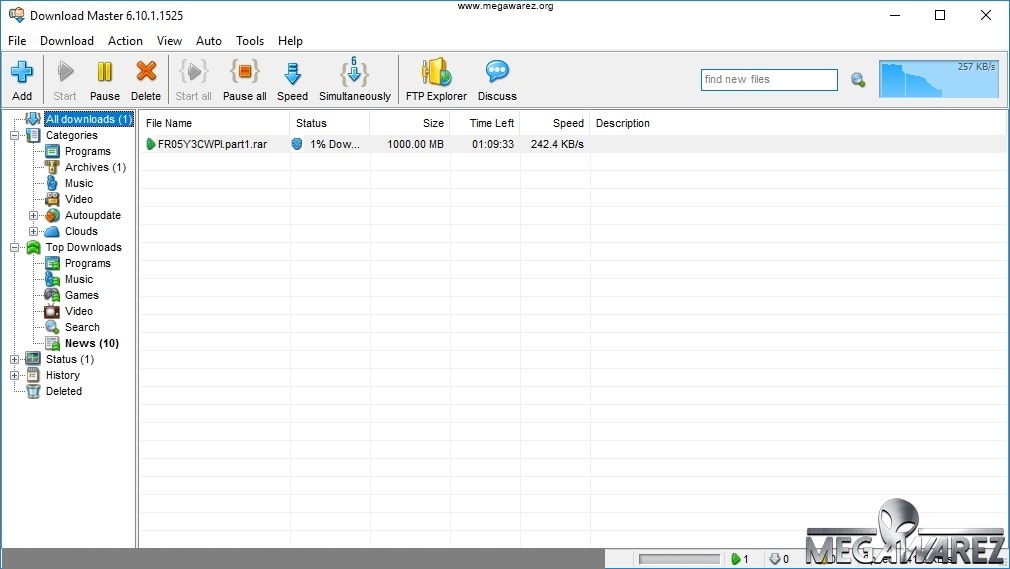This screenshot has height=569, width=1010.
Task: Open the View menu
Action: [x=169, y=41]
